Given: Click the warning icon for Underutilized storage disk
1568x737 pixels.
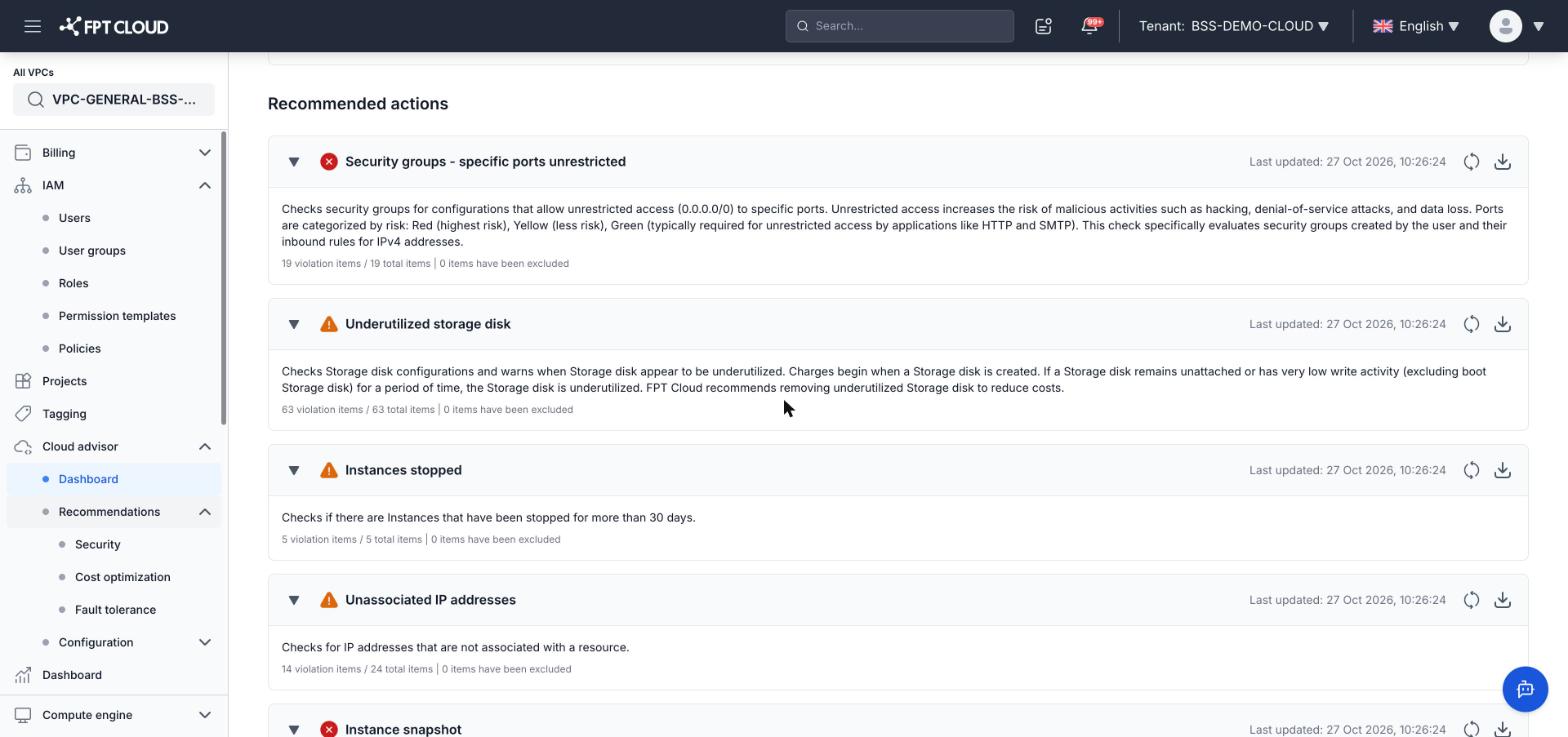Looking at the screenshot, I should click(x=328, y=324).
